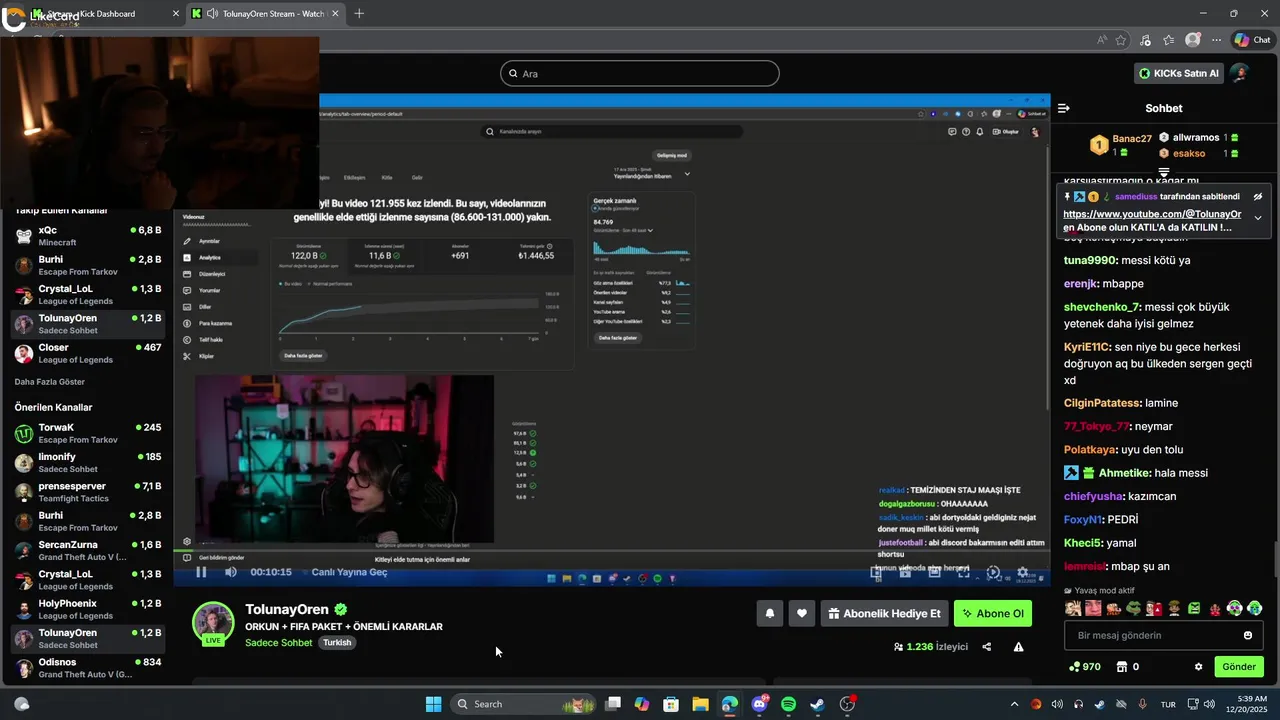The image size is (1280, 720).
Task: Click username shevchenko_7 in chat
Action: point(1102,307)
